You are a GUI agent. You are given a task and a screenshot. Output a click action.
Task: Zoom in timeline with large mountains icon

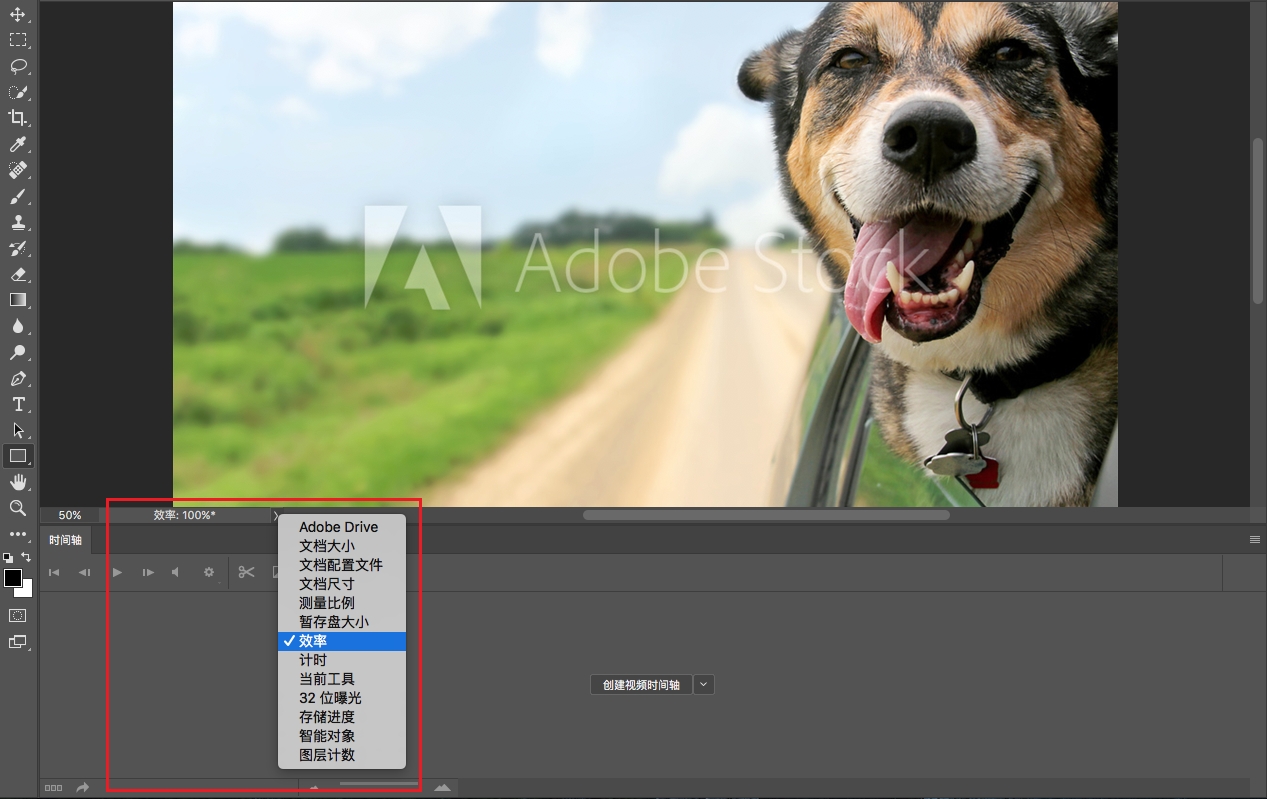[x=442, y=788]
